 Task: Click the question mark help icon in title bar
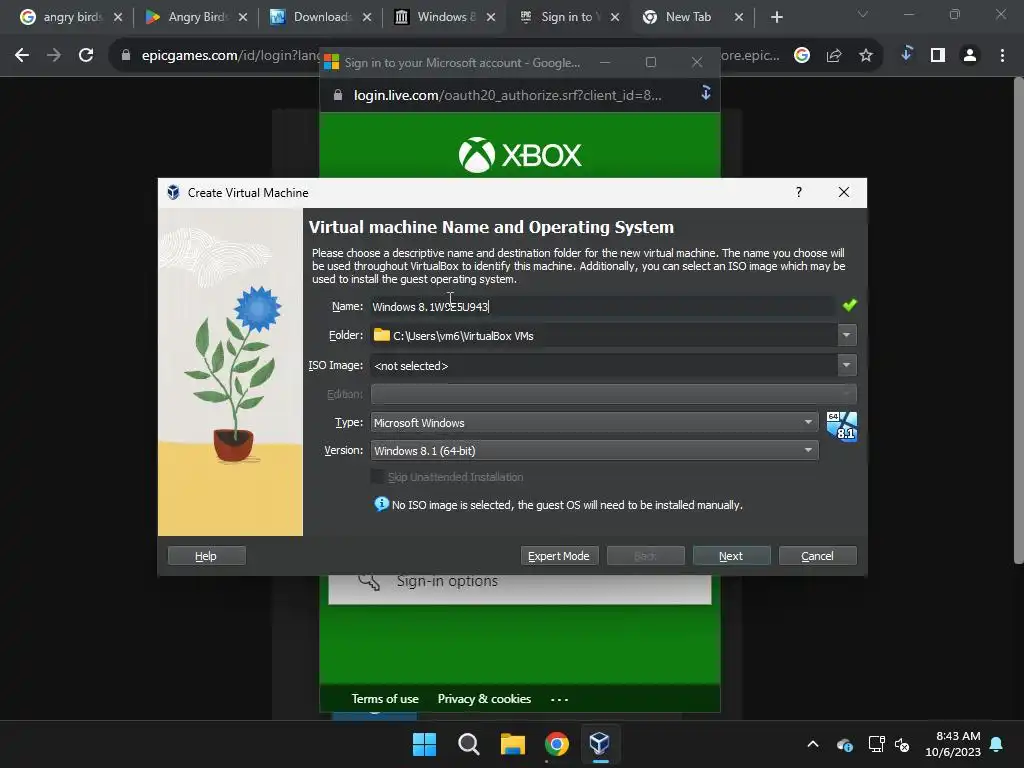click(x=799, y=192)
